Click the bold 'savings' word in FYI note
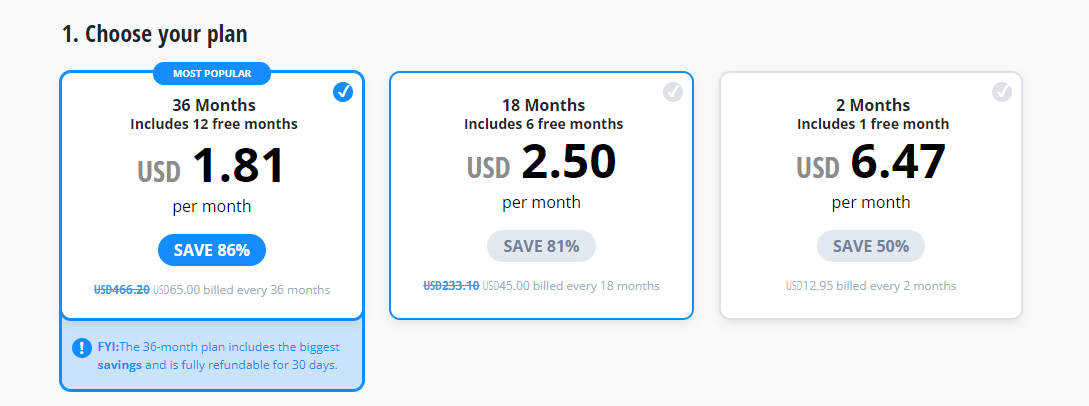The image size is (1089, 406). tap(119, 364)
